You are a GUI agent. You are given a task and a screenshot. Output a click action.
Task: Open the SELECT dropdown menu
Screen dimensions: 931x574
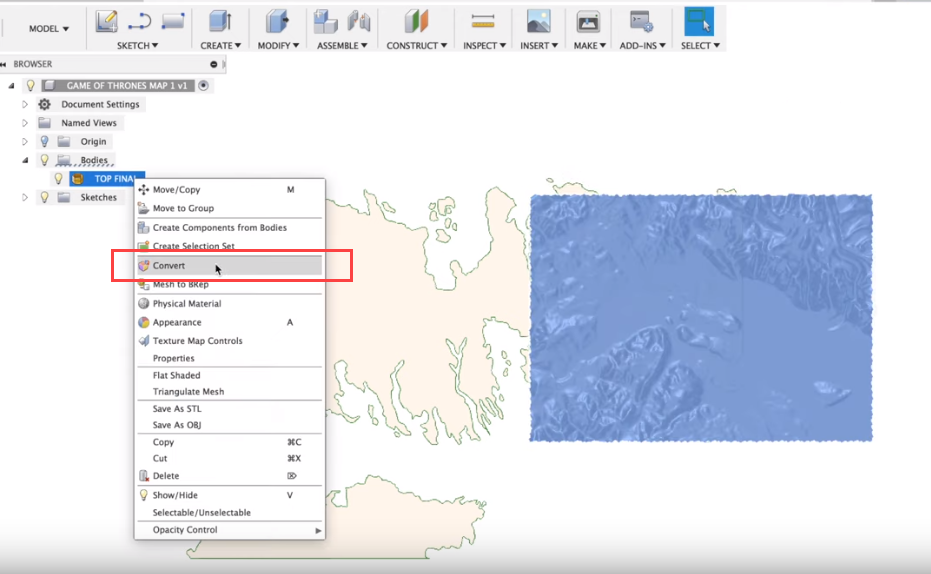(700, 46)
